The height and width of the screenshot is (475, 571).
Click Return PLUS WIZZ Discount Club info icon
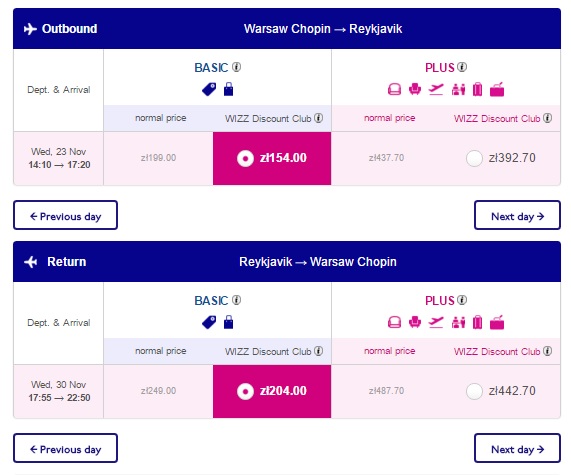click(547, 351)
